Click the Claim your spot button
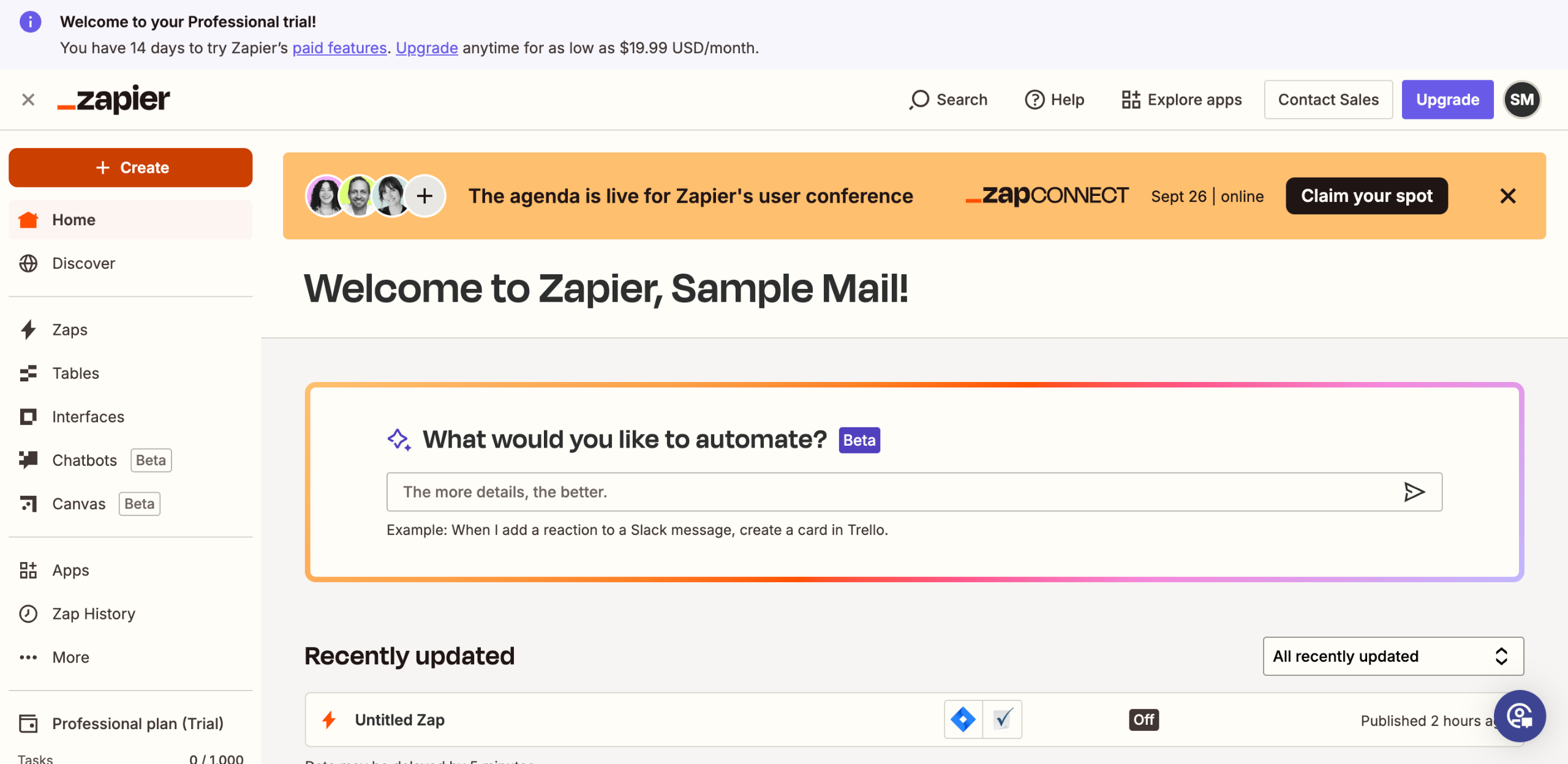Image resolution: width=1568 pixels, height=764 pixels. coord(1366,196)
